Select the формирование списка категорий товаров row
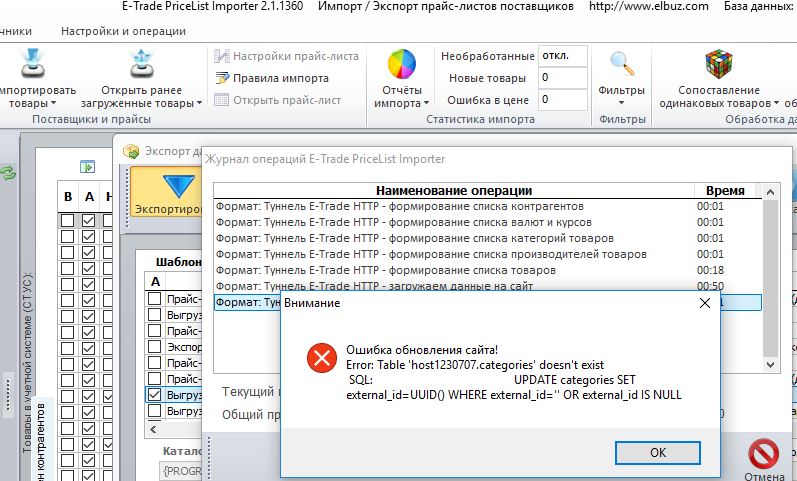Viewport: 797px width, 481px height. click(x=487, y=238)
